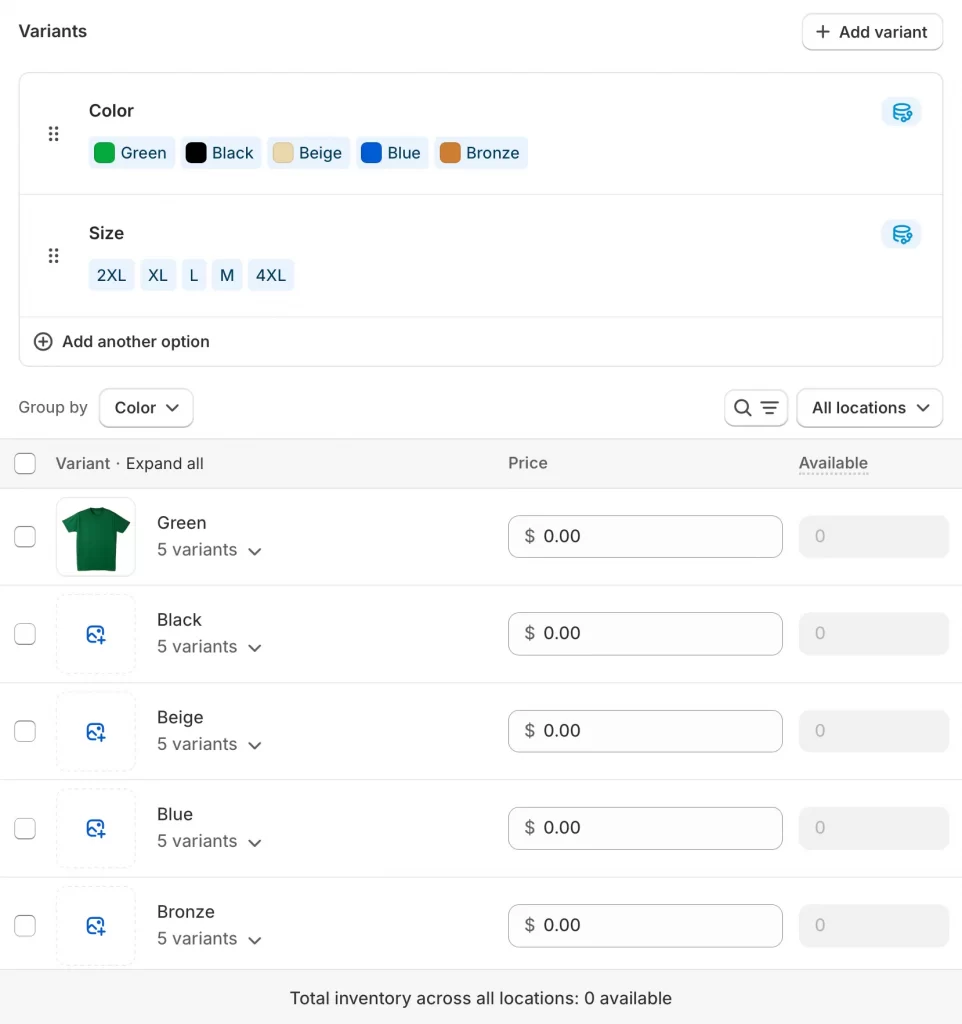Open the linked metaobject icon for Color
This screenshot has width=962, height=1024.
[x=901, y=112]
